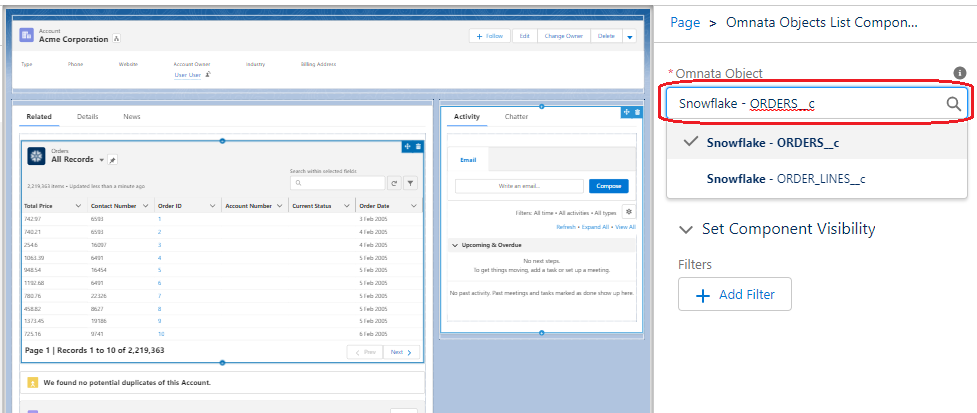
Task: Open Order ID 5 link
Action: click(160, 270)
